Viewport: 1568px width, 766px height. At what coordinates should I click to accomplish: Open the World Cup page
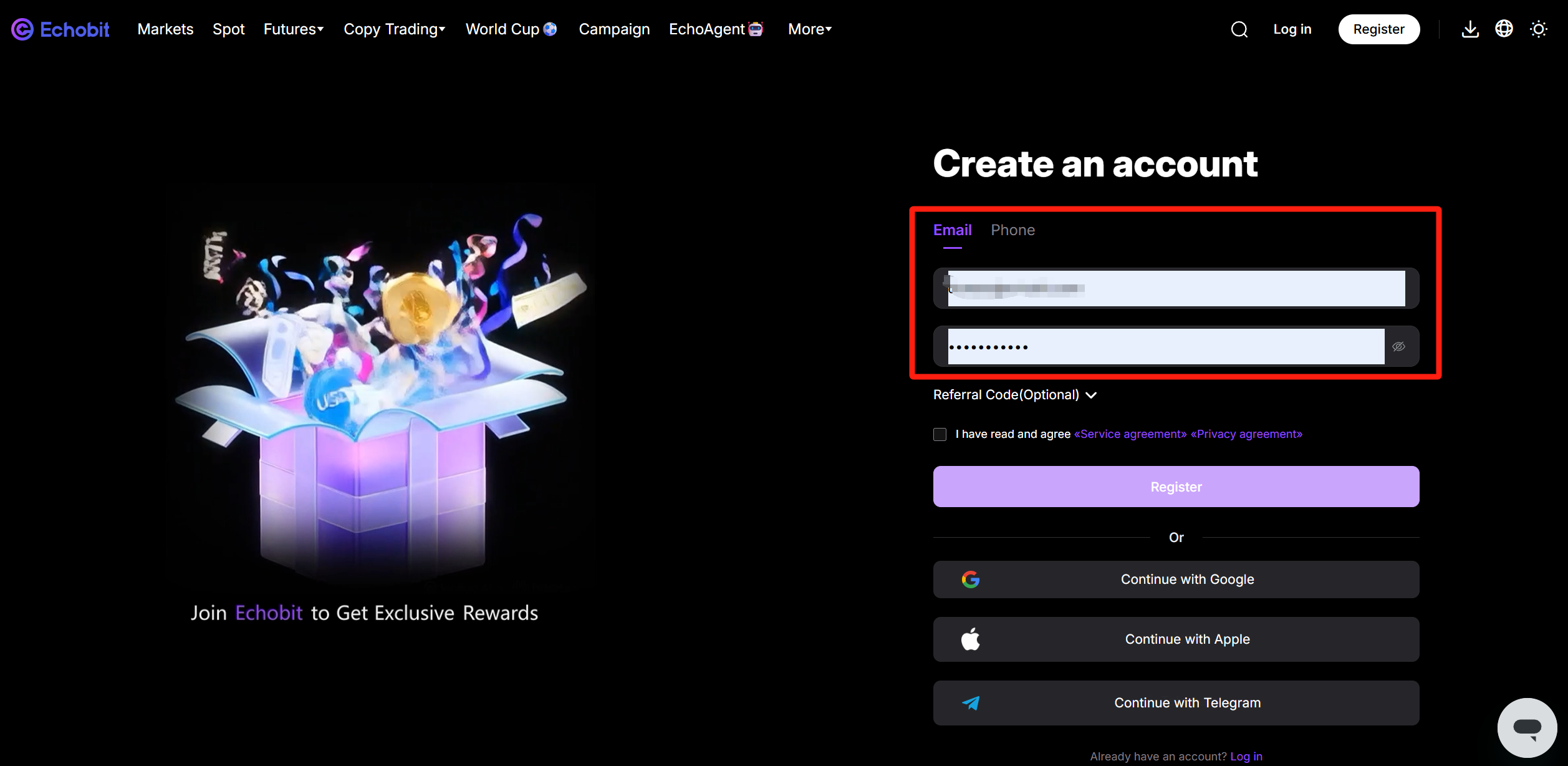(511, 29)
